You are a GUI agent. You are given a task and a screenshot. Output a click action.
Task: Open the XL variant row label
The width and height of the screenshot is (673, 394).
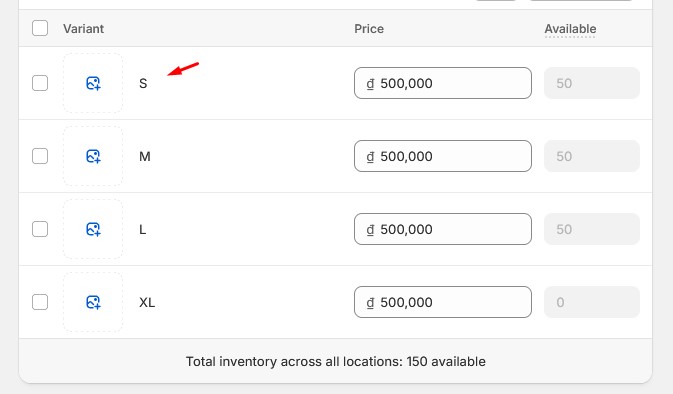click(x=147, y=302)
